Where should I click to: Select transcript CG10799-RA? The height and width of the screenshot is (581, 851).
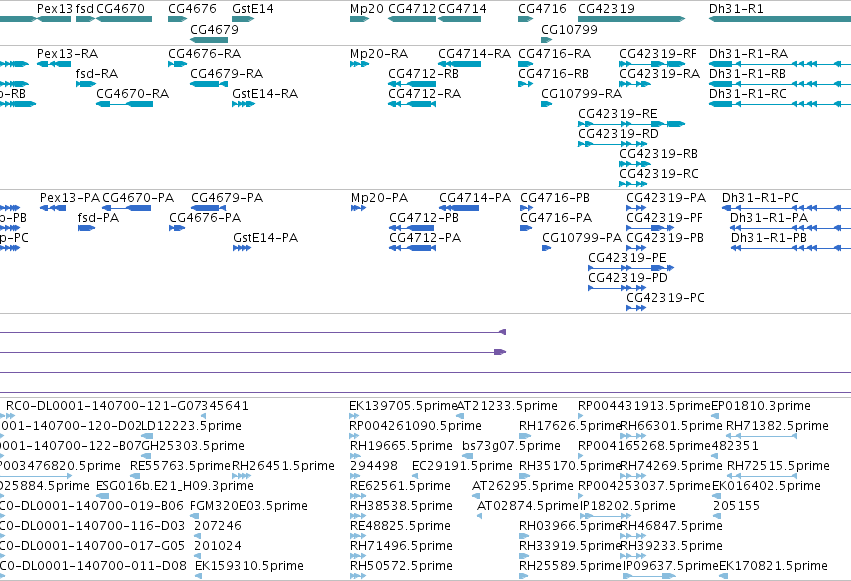[x=581, y=94]
